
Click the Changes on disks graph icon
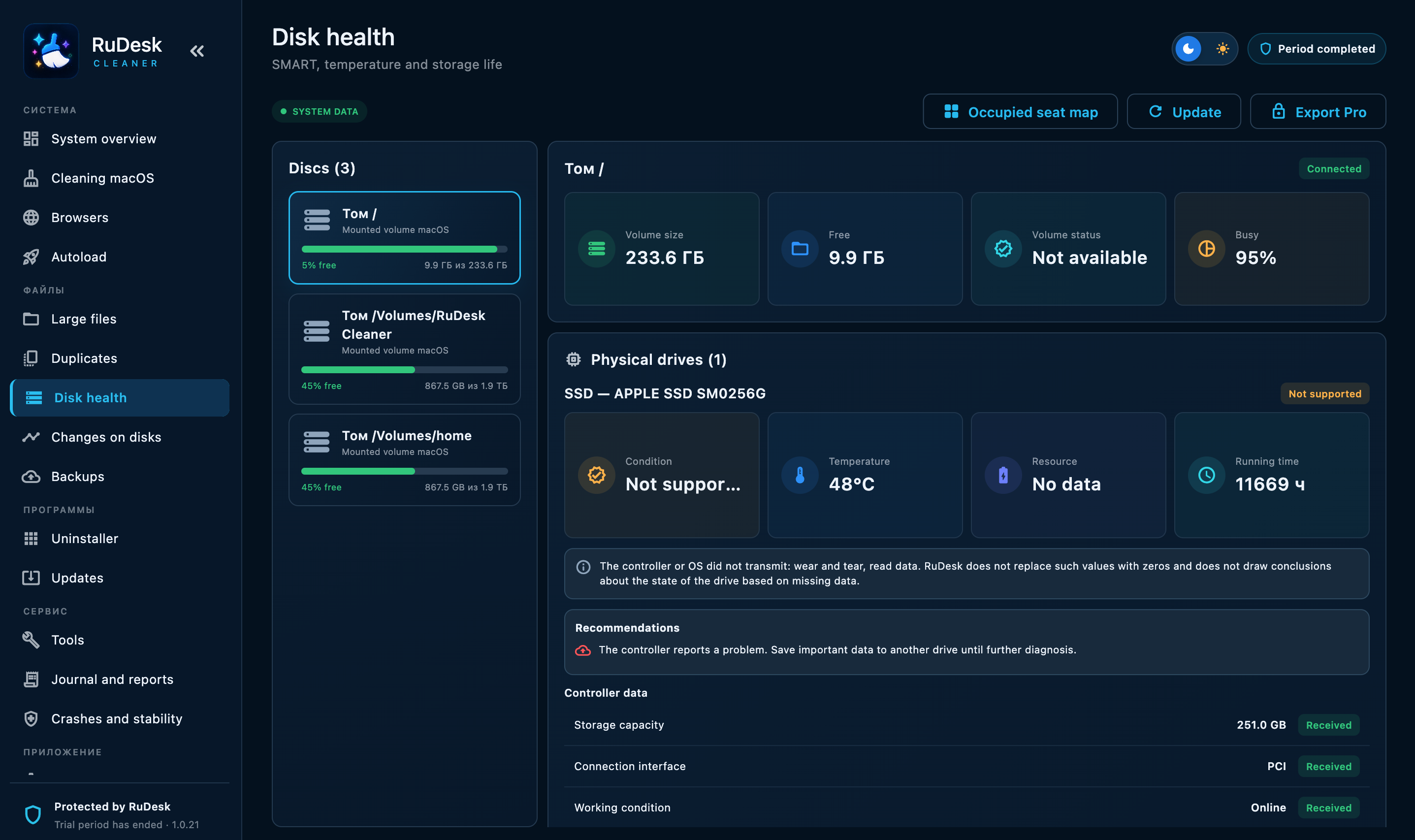pos(31,437)
